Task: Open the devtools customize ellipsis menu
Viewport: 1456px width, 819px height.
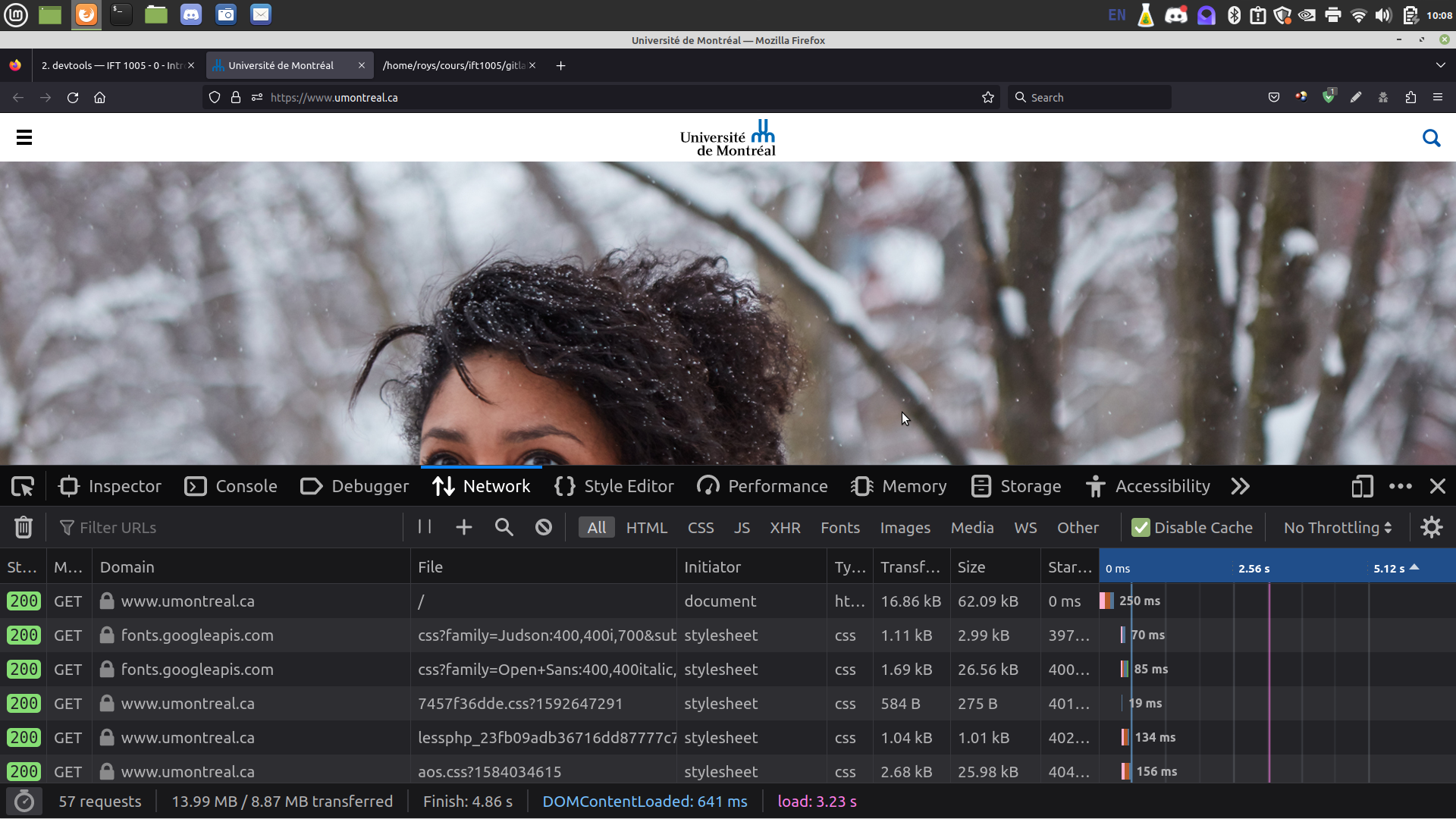Action: pyautogui.click(x=1400, y=487)
